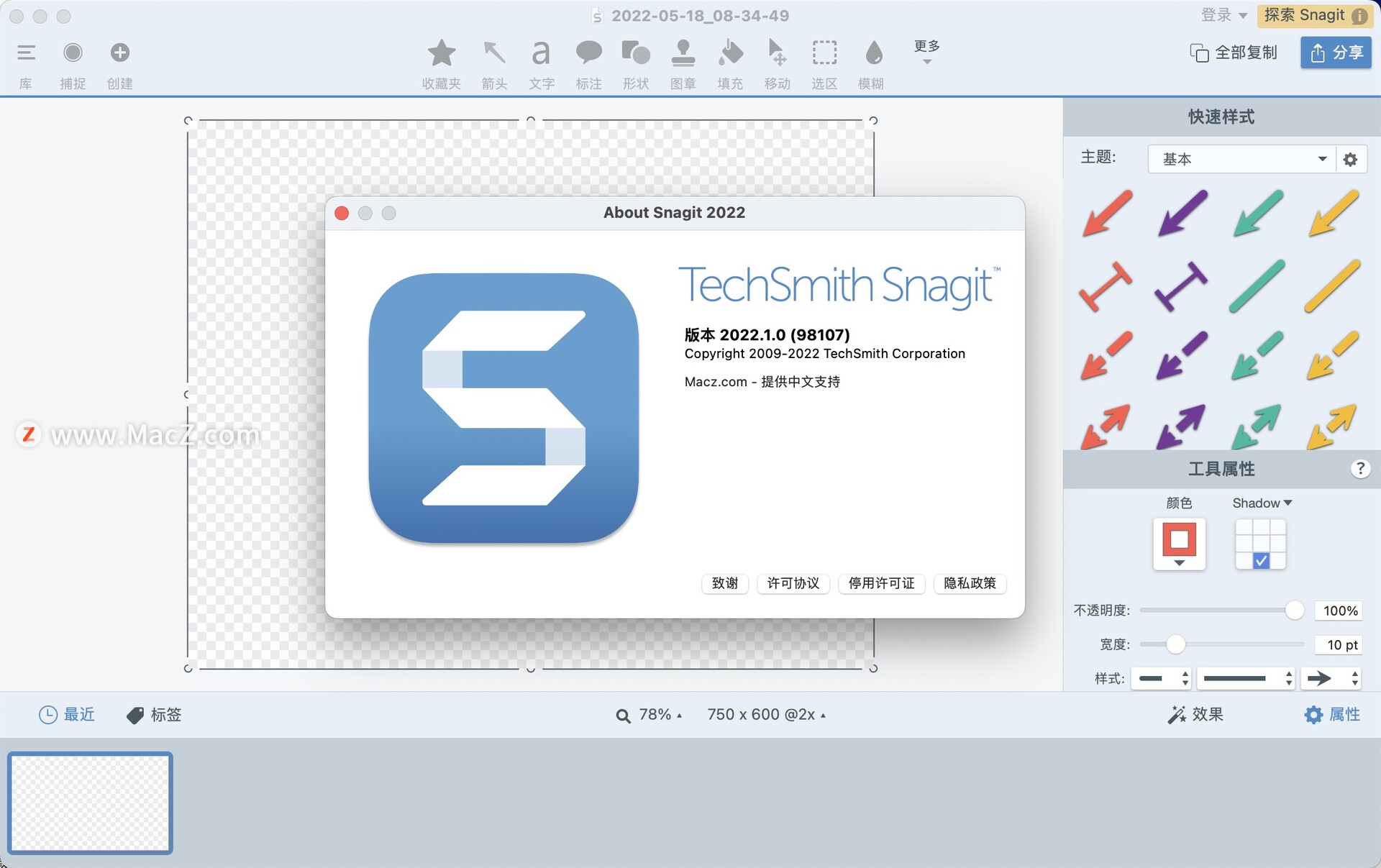Choose the teal plain line style
The height and width of the screenshot is (868, 1381).
pyautogui.click(x=1257, y=285)
